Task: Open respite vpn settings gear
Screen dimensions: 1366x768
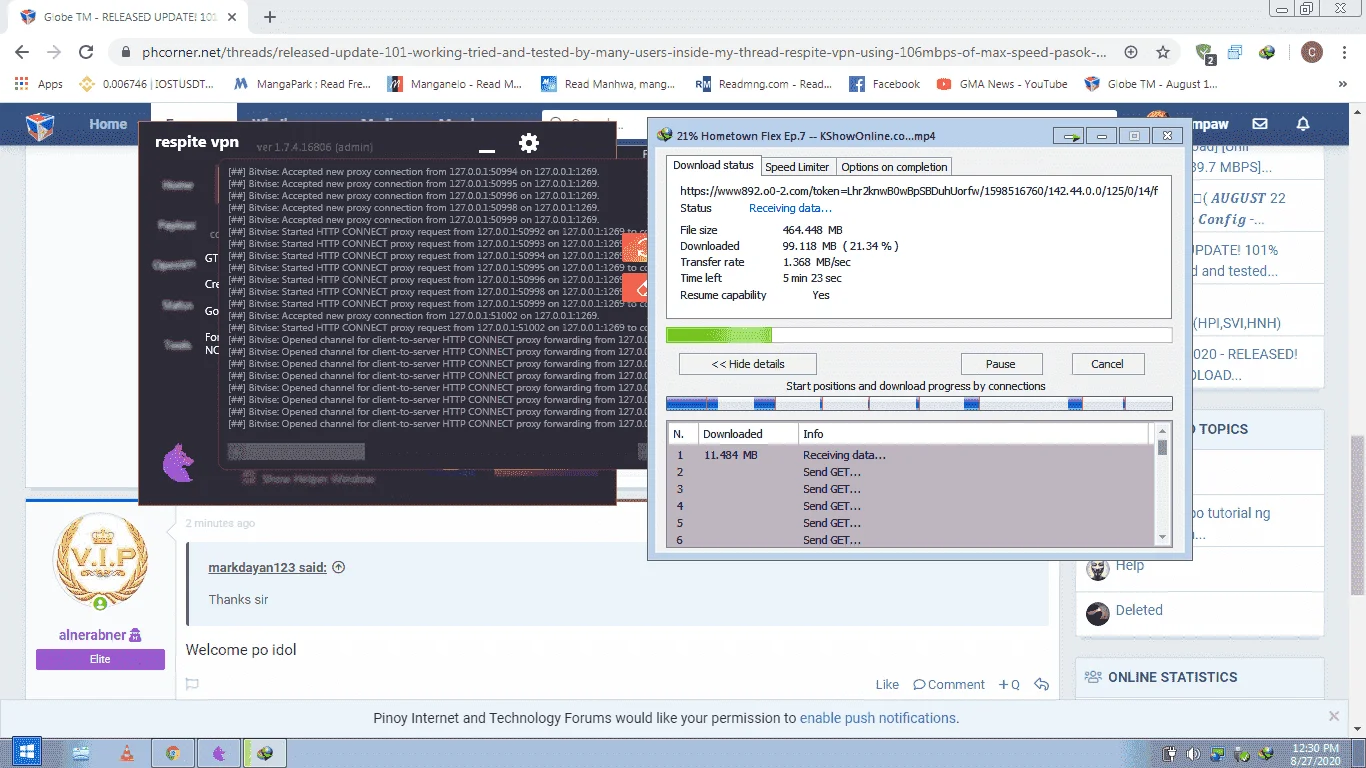Action: 529,143
